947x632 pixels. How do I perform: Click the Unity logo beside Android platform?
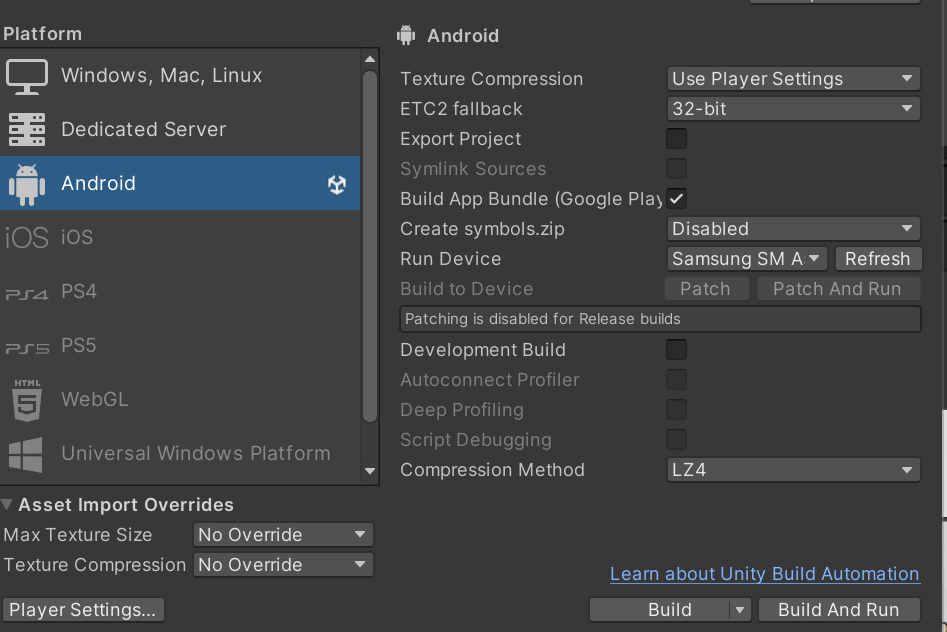(x=337, y=184)
